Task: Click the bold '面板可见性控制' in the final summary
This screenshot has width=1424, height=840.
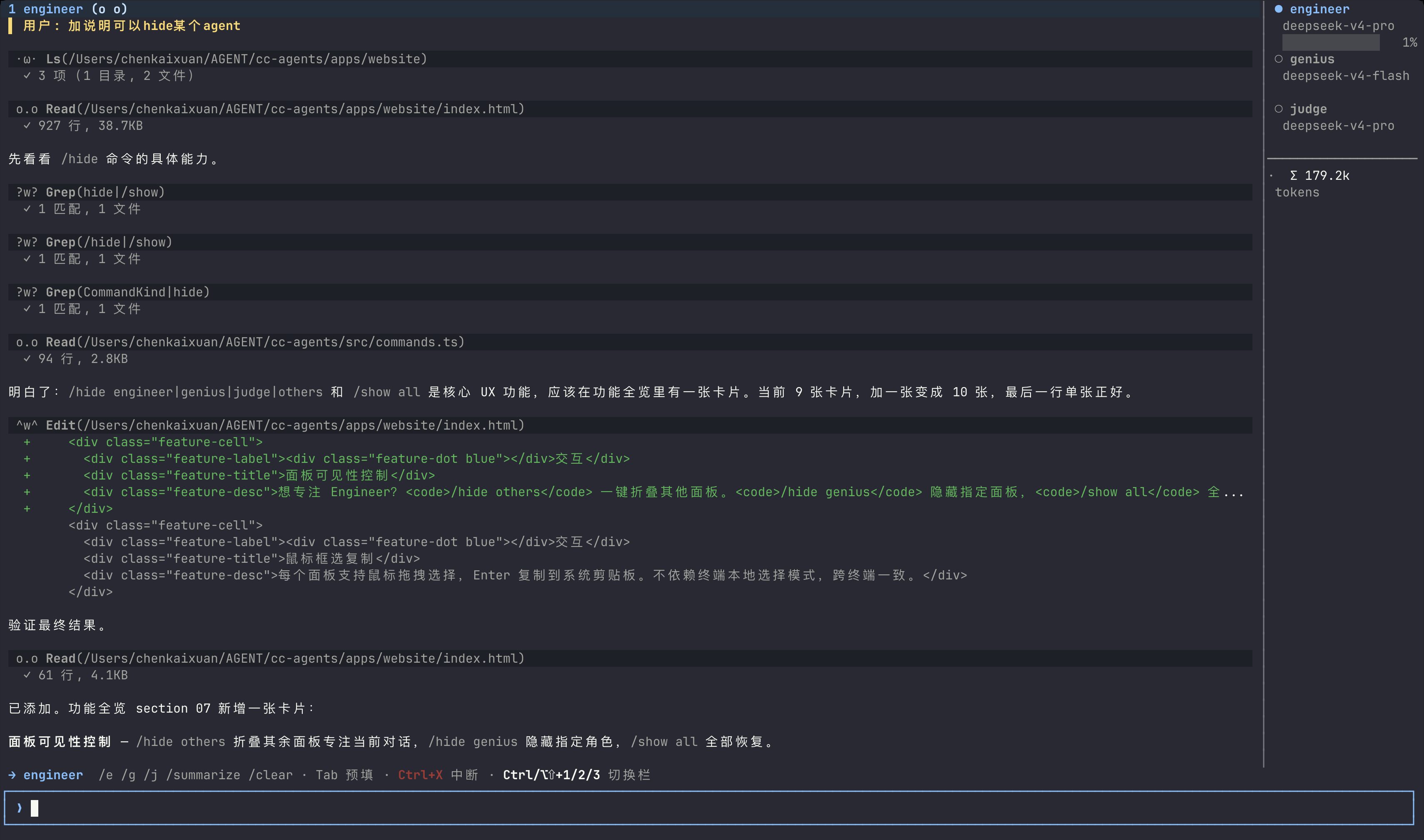Action: point(60,742)
